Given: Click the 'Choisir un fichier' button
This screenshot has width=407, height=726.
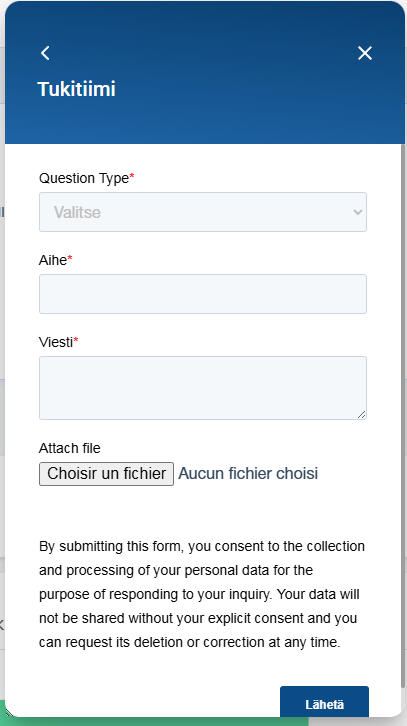Looking at the screenshot, I should point(106,474).
